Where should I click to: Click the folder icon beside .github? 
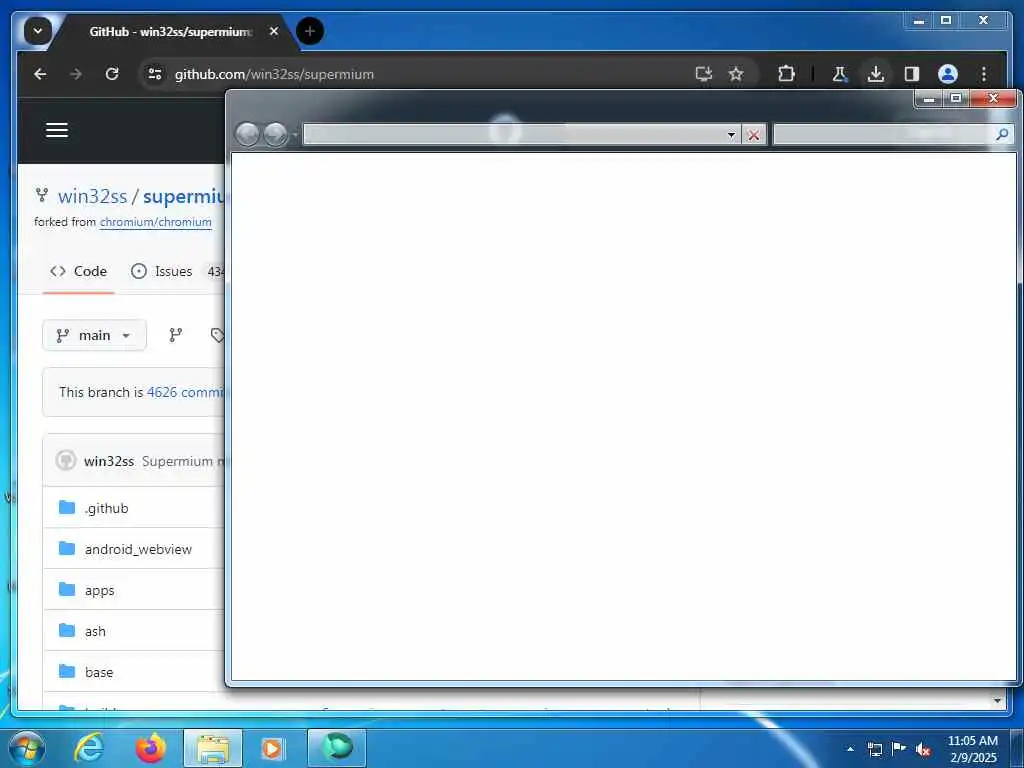(x=67, y=507)
